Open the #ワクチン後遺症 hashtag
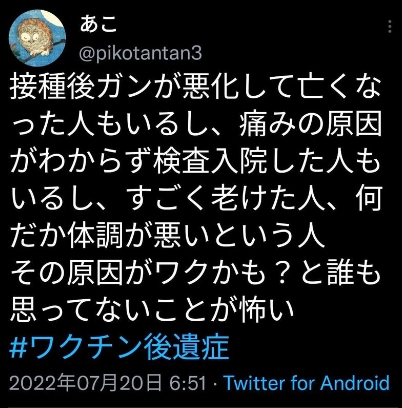402x408 pixels. coord(120,348)
